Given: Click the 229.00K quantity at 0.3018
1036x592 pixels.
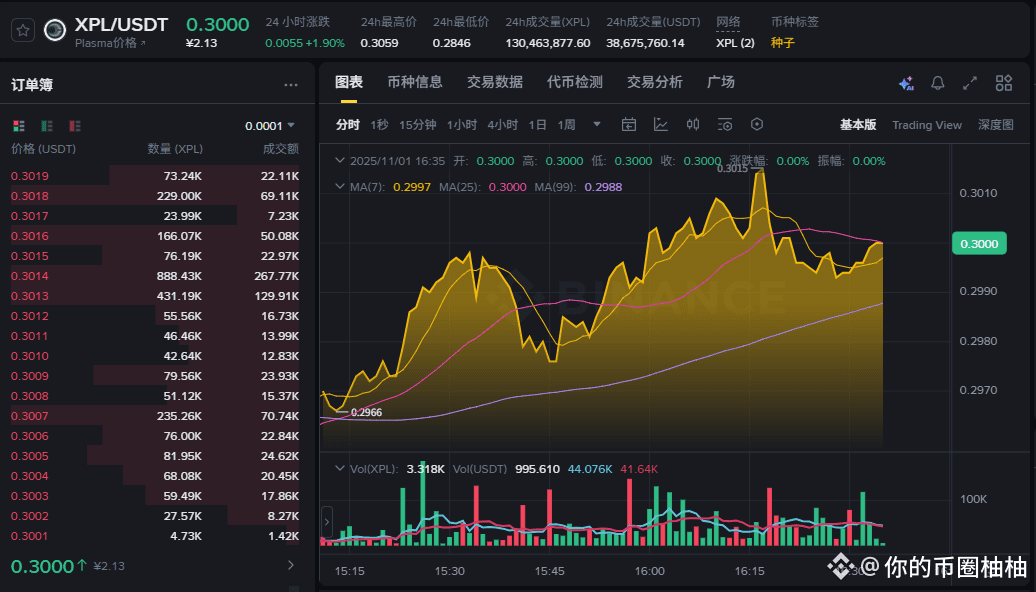Looking at the screenshot, I should pos(179,196).
